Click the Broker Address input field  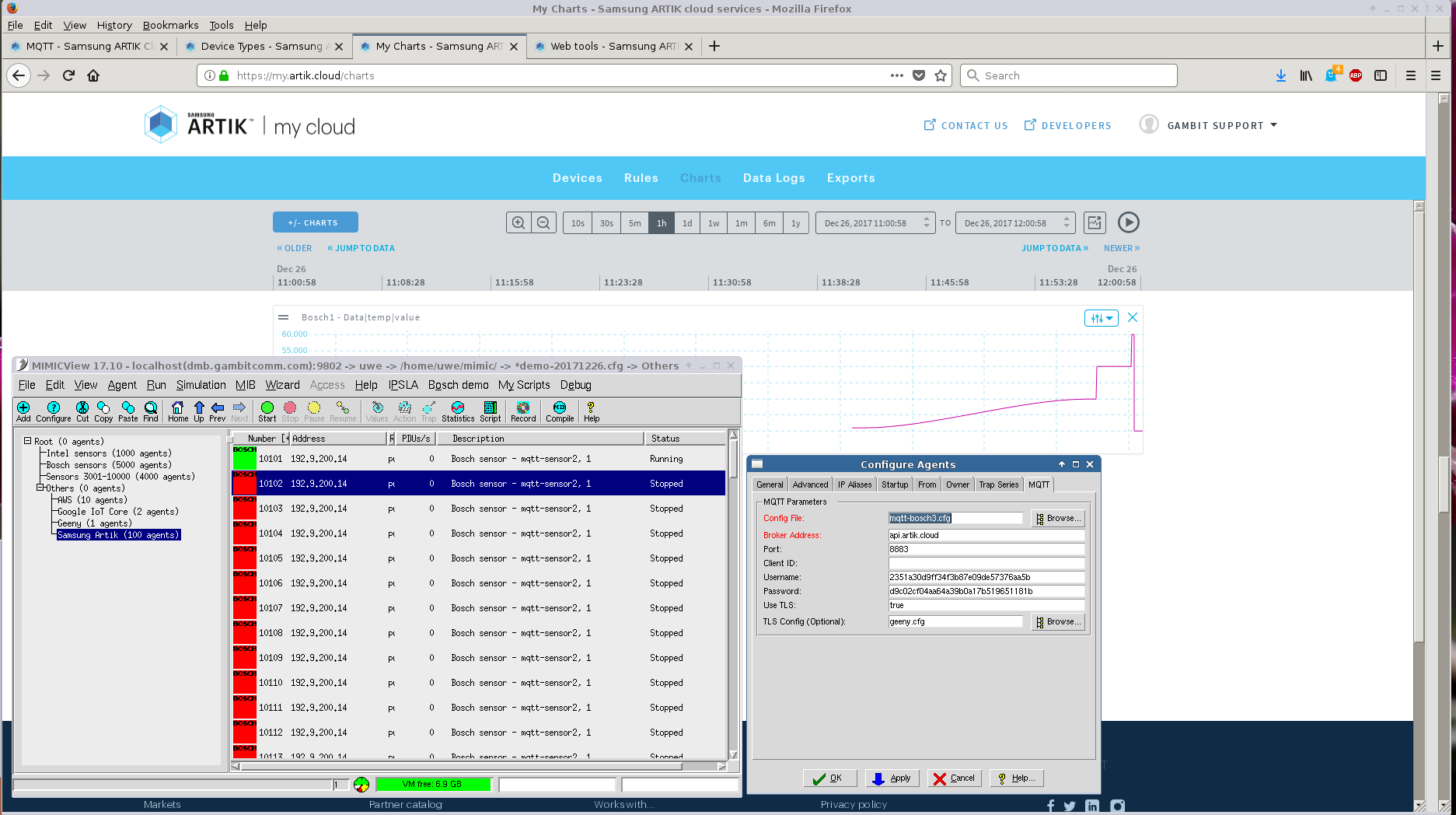986,535
